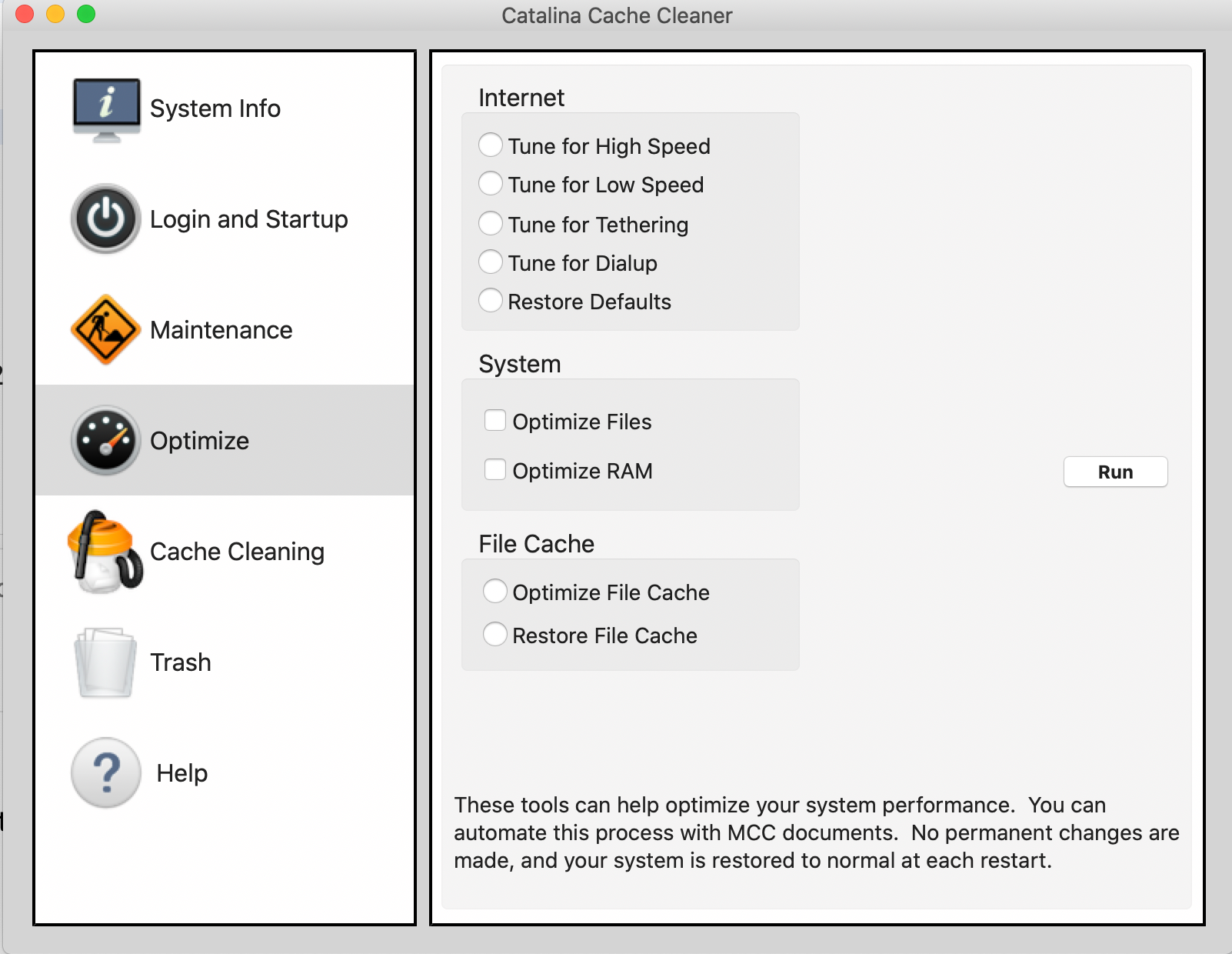Click the Trash papers icon
Viewport: 1232px width, 954px height.
(105, 662)
